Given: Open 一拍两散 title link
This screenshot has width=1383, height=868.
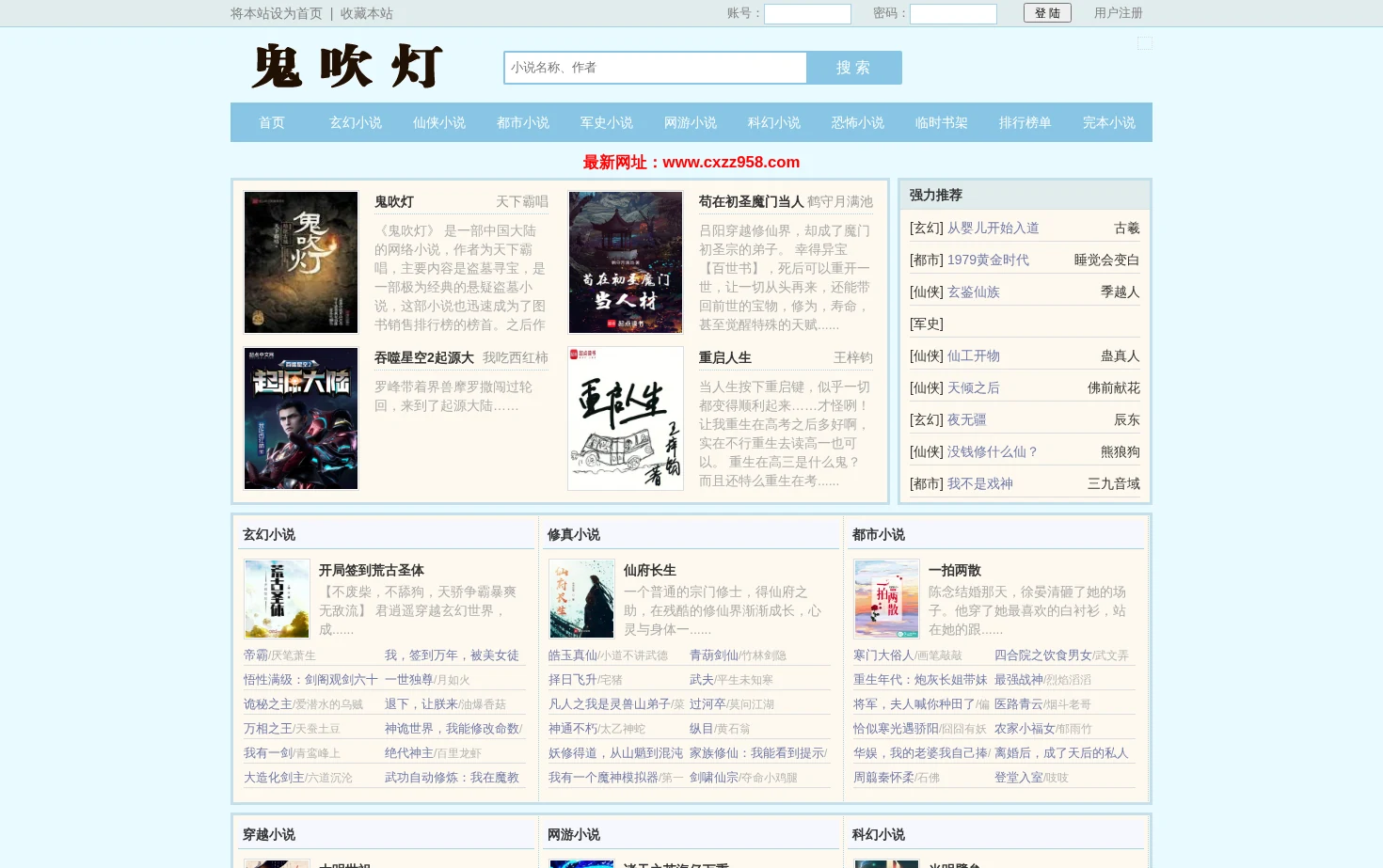Looking at the screenshot, I should (x=955, y=570).
